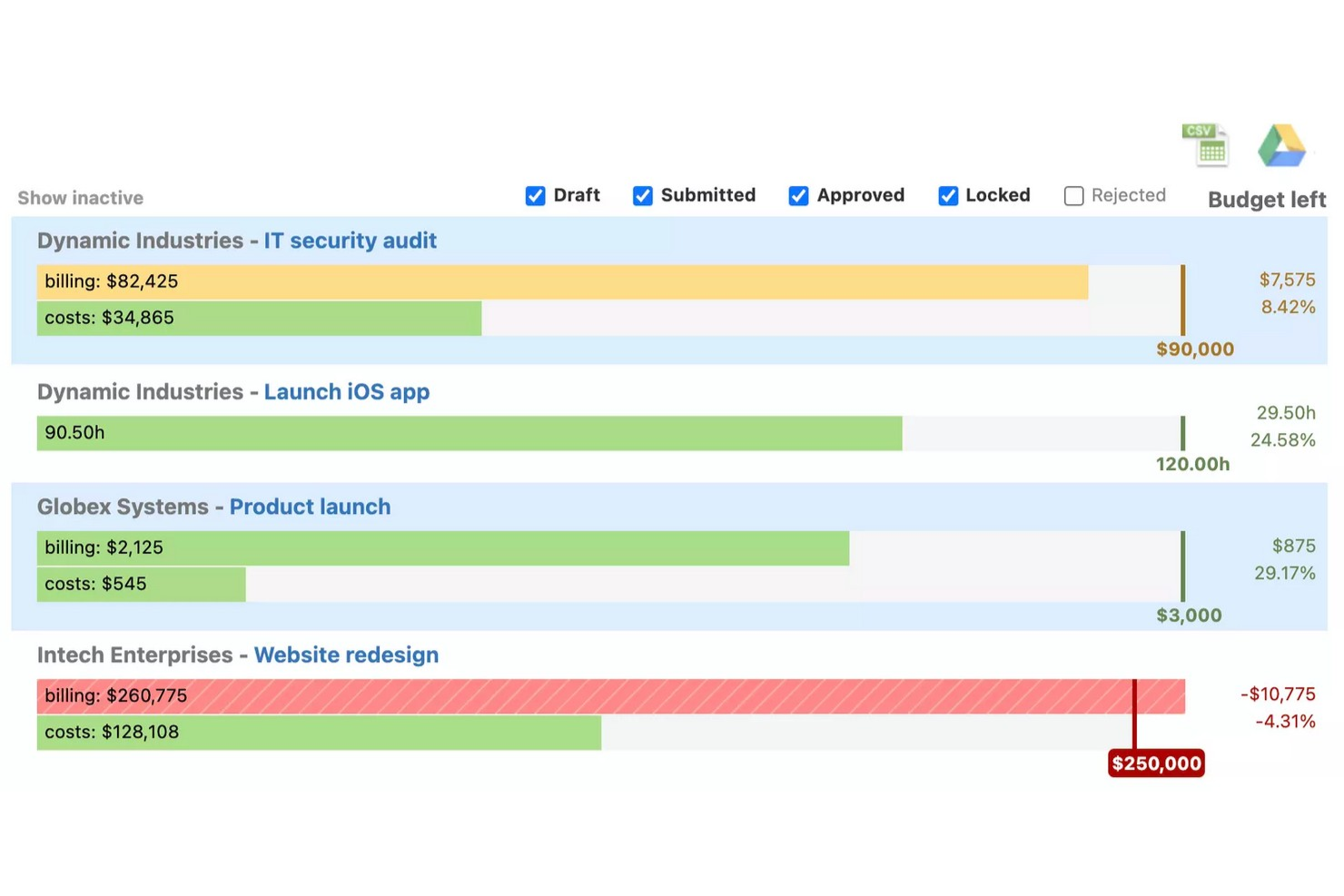This screenshot has height=896, width=1344.
Task: Click the $90,000 budget limit label
Action: (1194, 350)
